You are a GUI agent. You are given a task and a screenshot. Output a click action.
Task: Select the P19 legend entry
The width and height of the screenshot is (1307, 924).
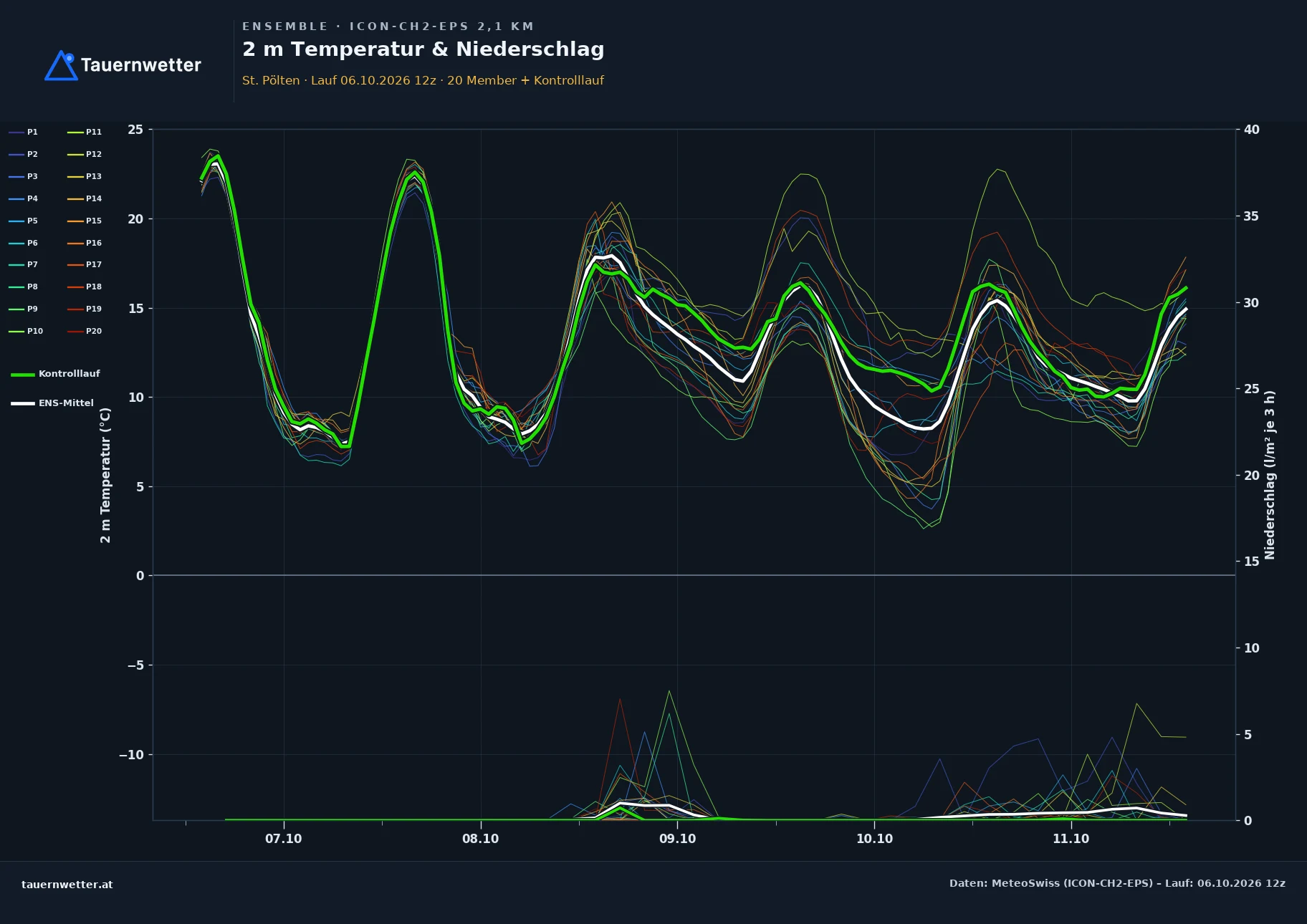[x=85, y=309]
